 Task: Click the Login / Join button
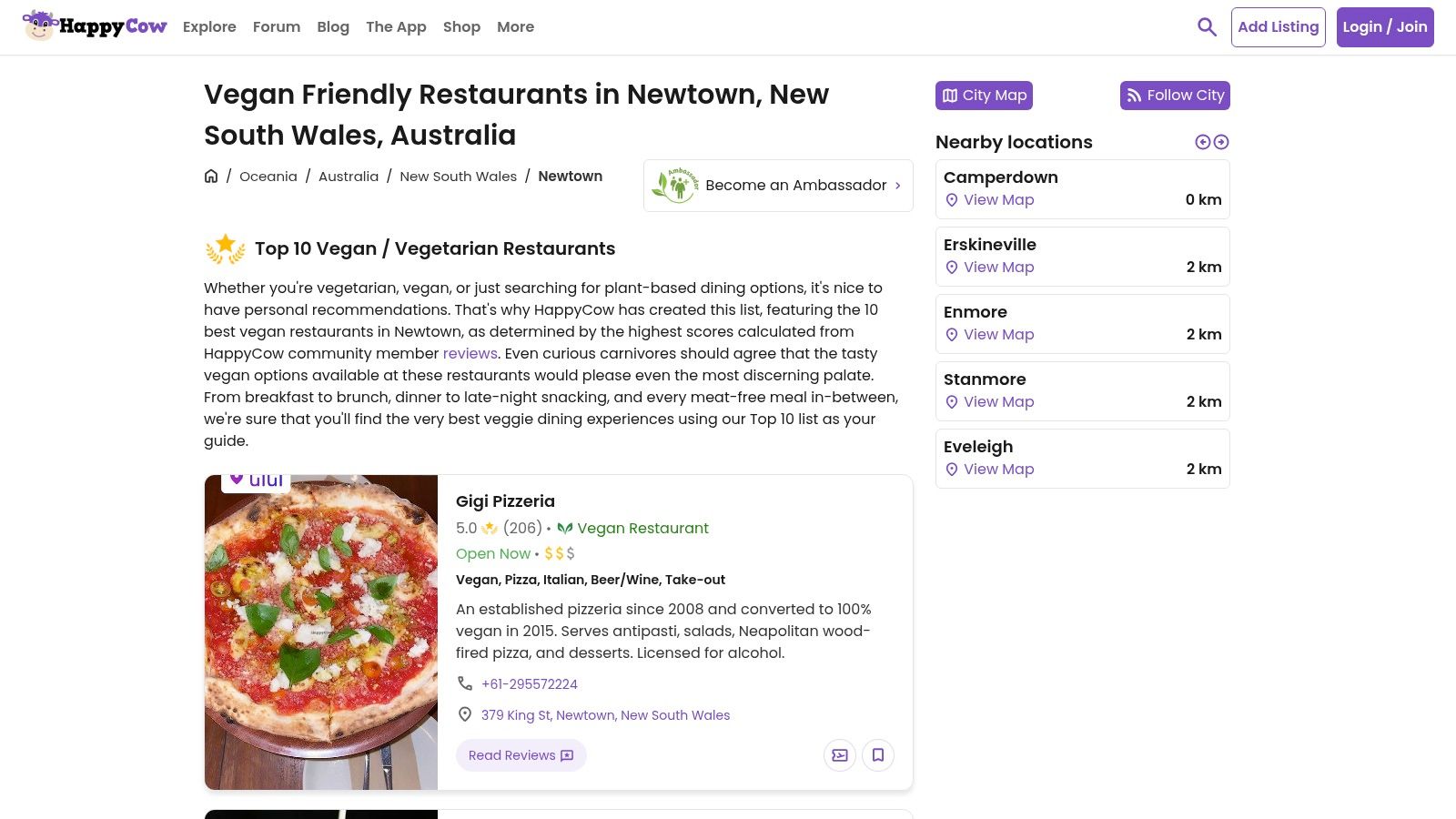[x=1385, y=27]
